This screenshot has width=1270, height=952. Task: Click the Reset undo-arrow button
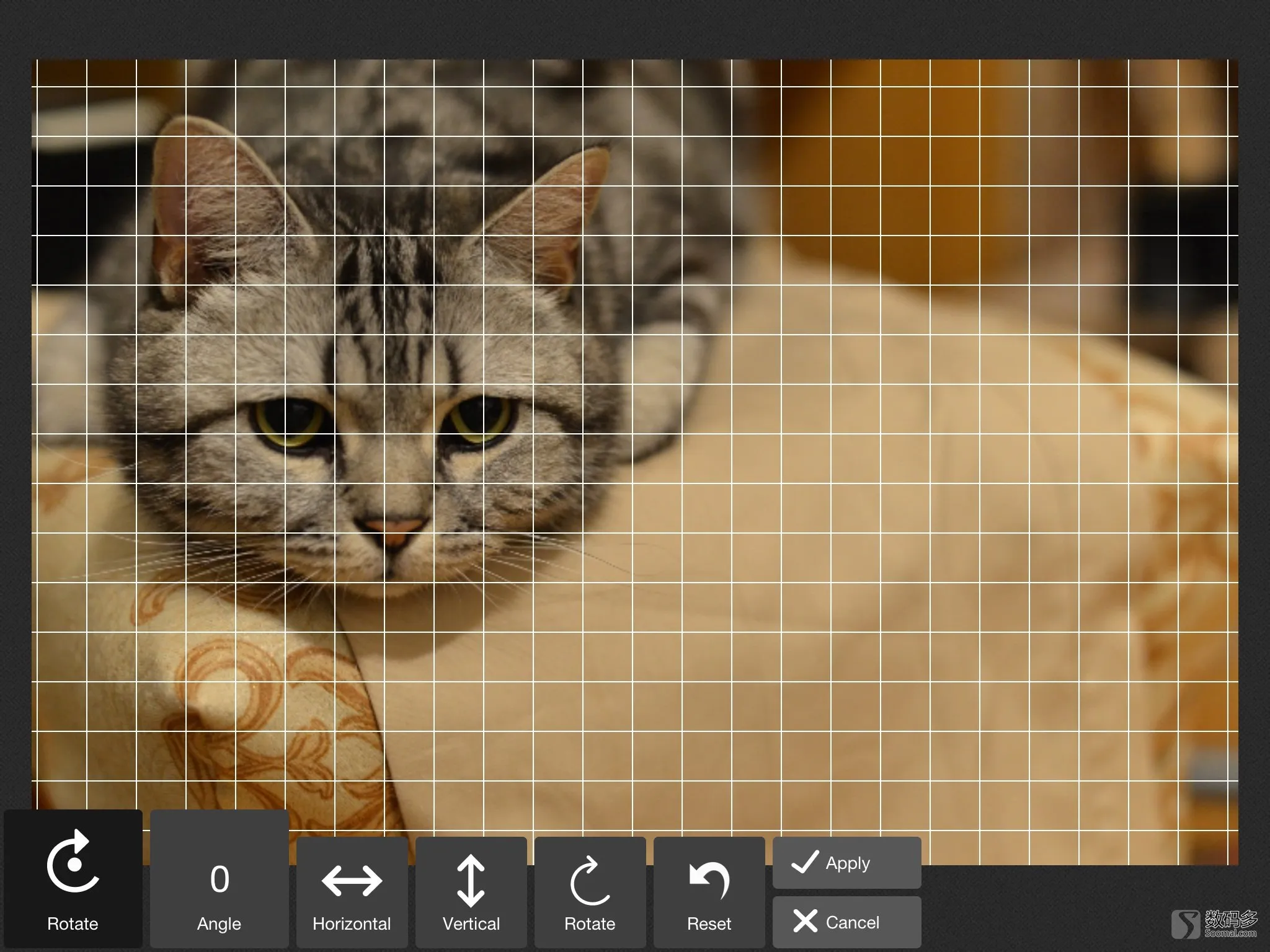coord(709,892)
